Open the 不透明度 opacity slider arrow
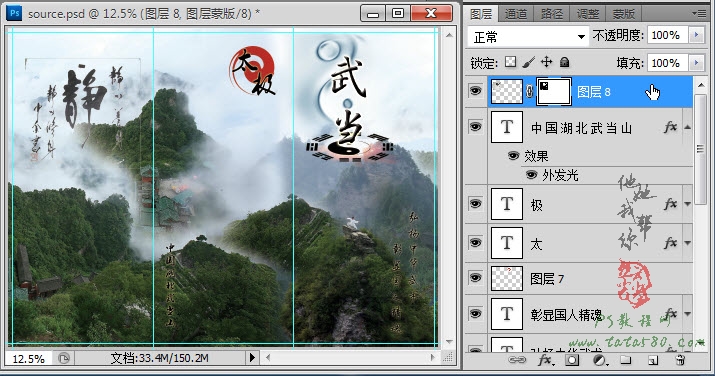Image resolution: width=715 pixels, height=376 pixels. 696,35
